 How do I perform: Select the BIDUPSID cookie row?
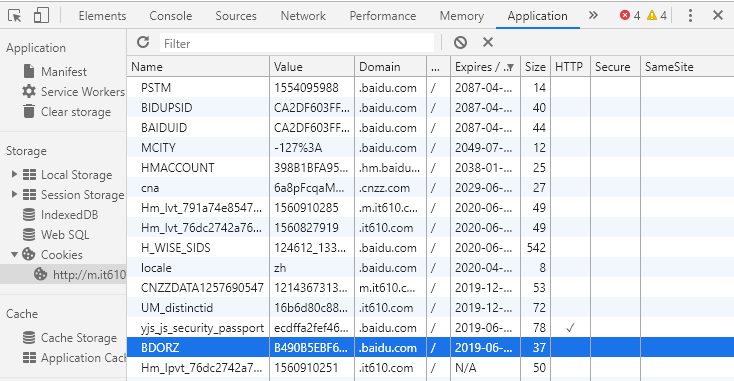pyautogui.click(x=430, y=108)
